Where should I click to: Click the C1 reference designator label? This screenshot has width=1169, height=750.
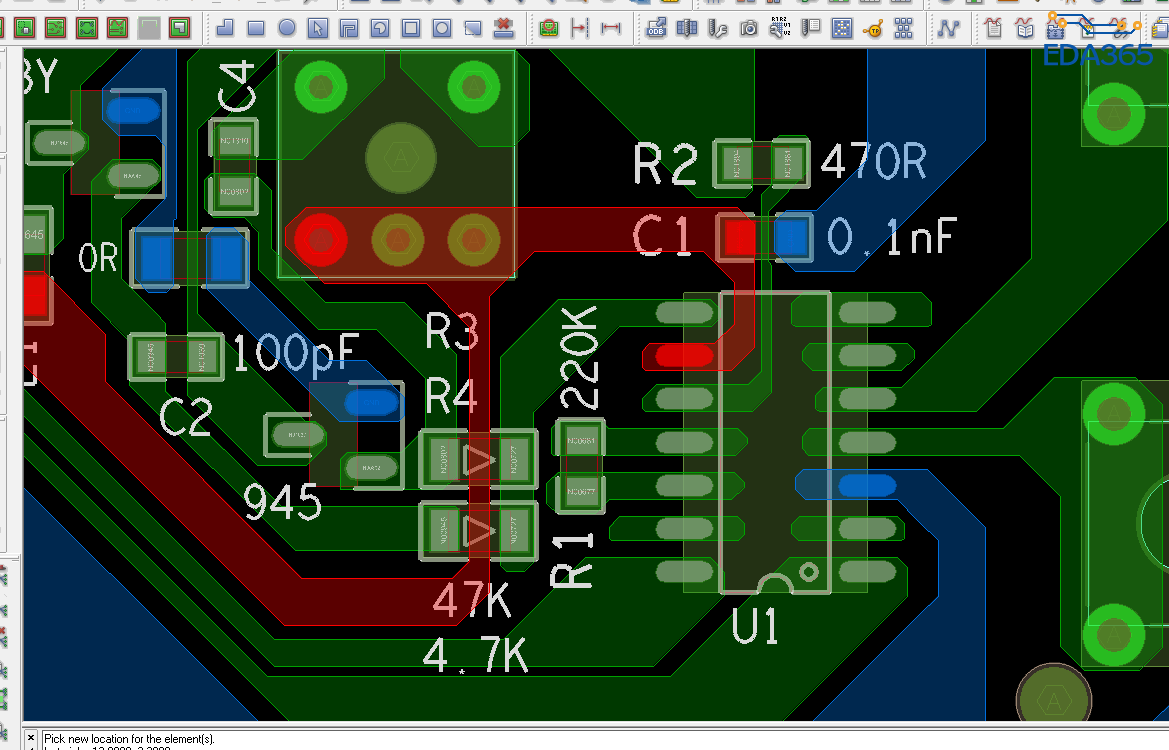click(x=663, y=235)
